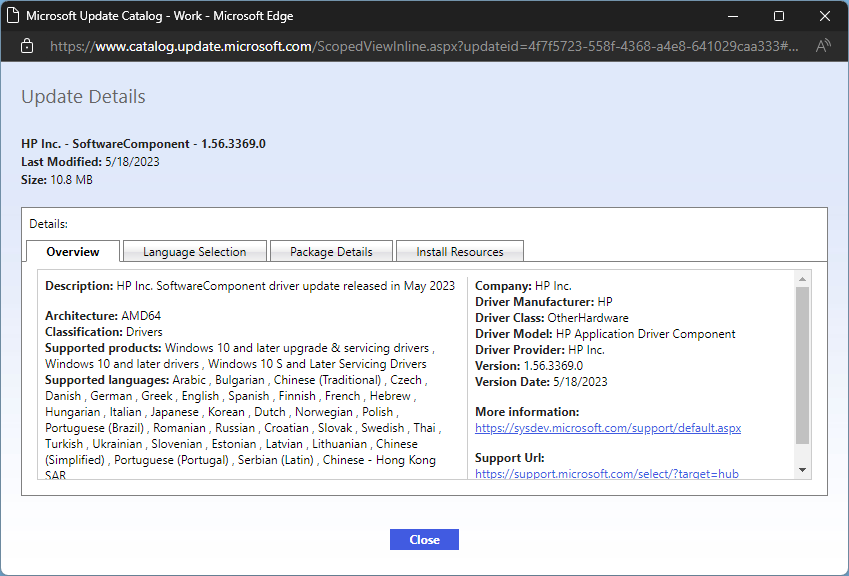849x576 pixels.
Task: Click the scrollbar track below the thumb
Action: (x=802, y=453)
